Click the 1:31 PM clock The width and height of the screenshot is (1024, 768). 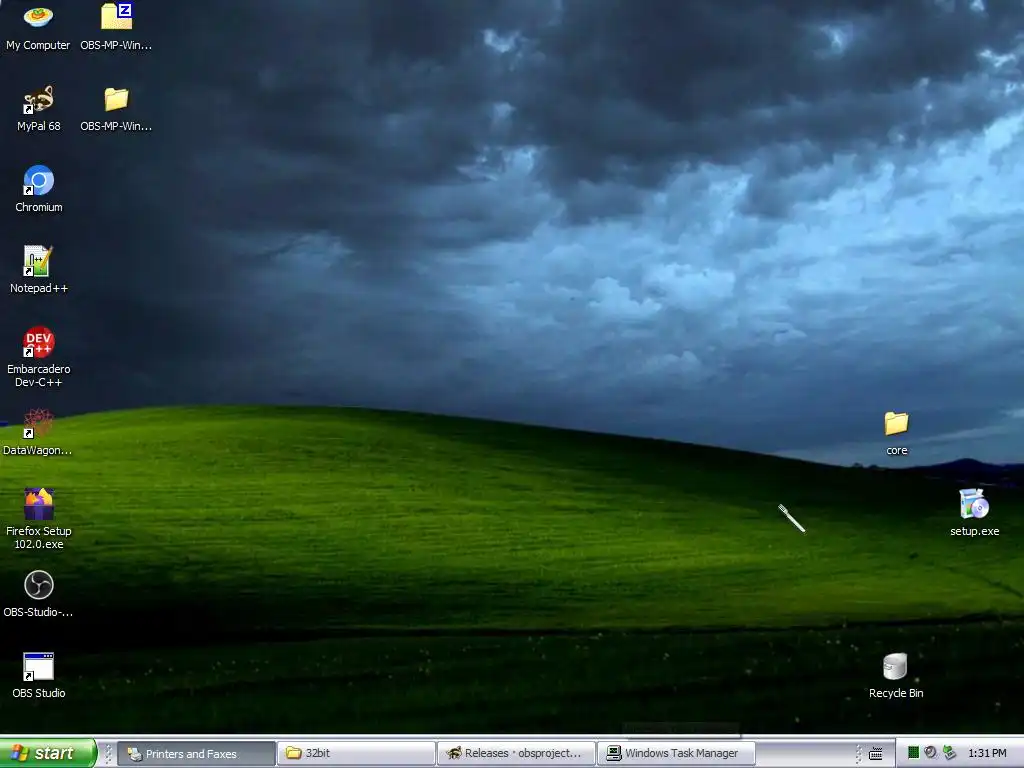(987, 754)
